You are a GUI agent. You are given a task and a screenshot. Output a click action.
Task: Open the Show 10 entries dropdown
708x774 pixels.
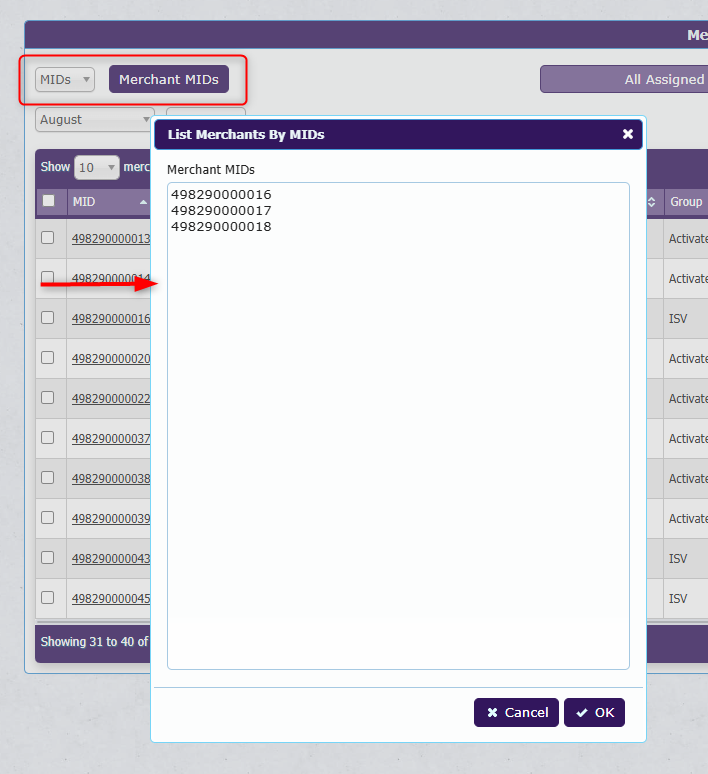pos(97,167)
